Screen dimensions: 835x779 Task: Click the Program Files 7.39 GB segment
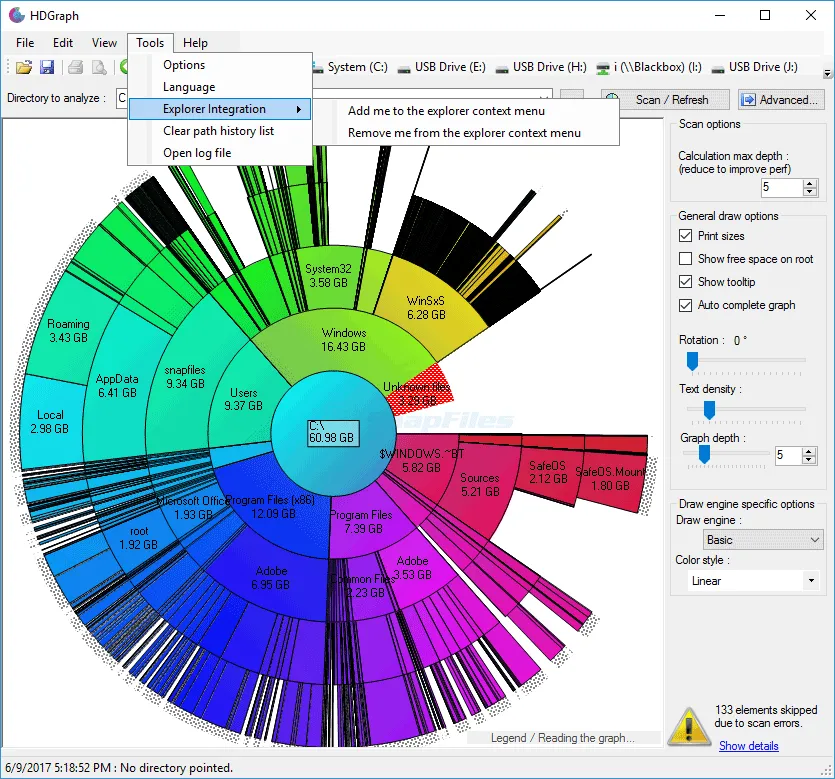point(361,522)
